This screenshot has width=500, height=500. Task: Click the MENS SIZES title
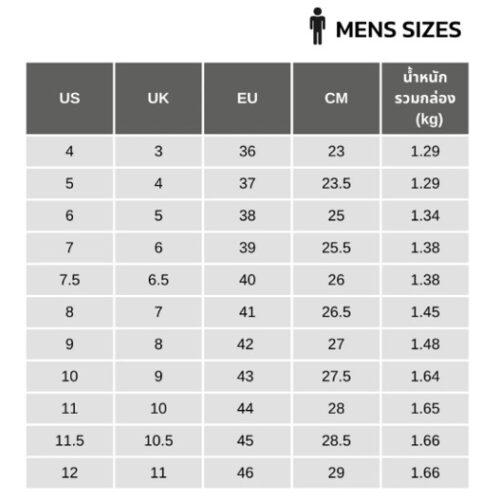399,30
